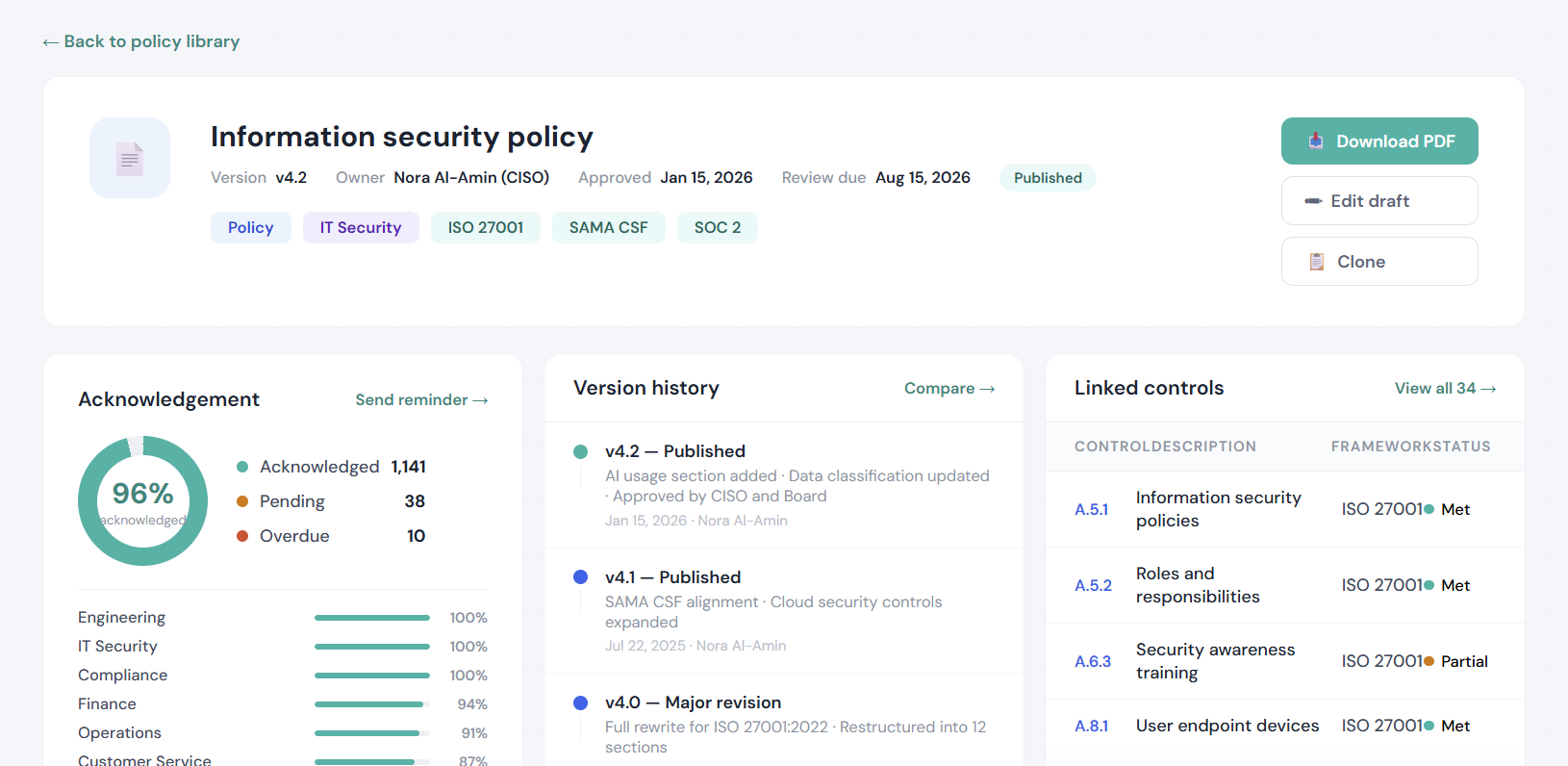Open version v4.2 — Published entry

pyautogui.click(x=784, y=485)
